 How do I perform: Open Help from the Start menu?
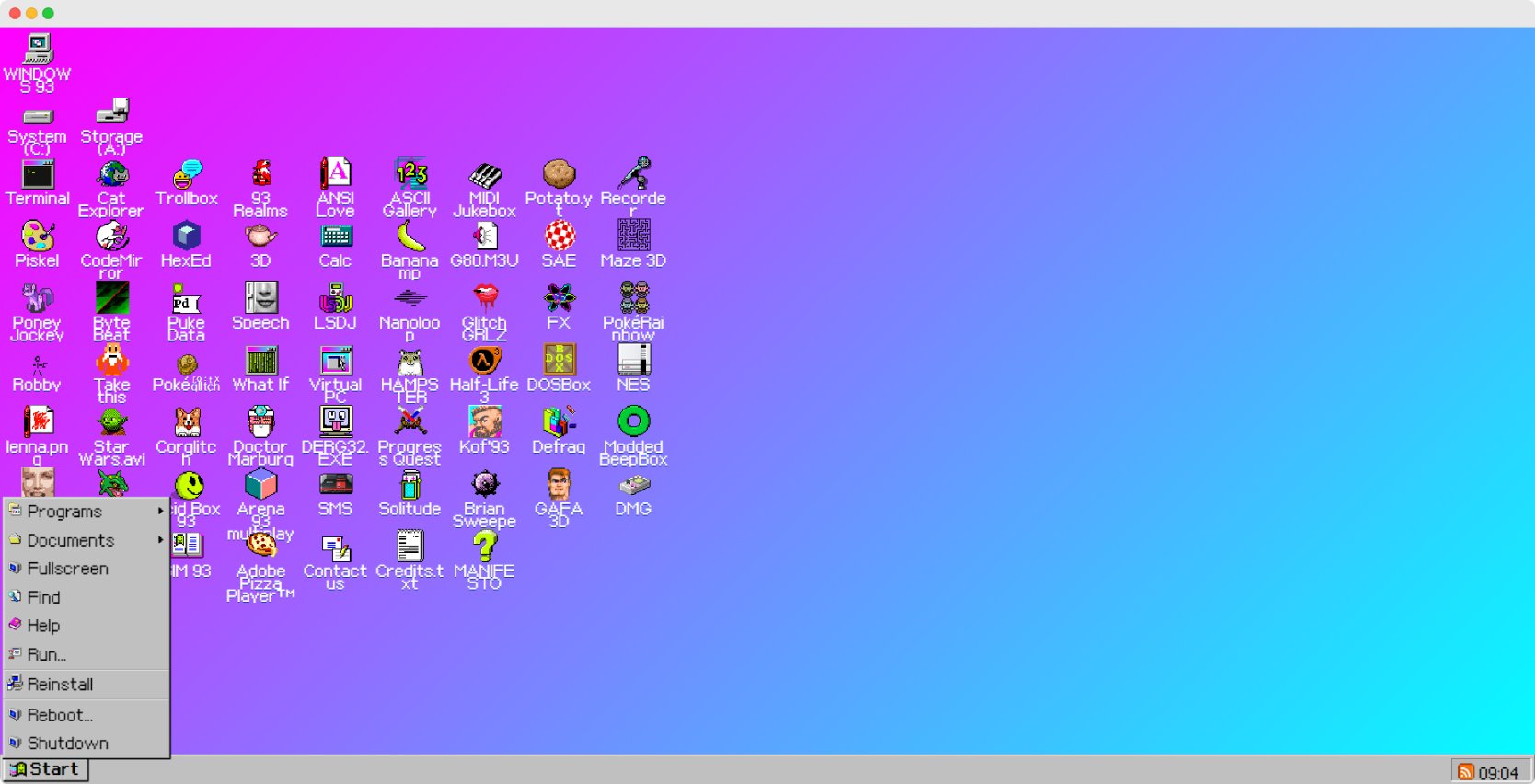click(87, 626)
